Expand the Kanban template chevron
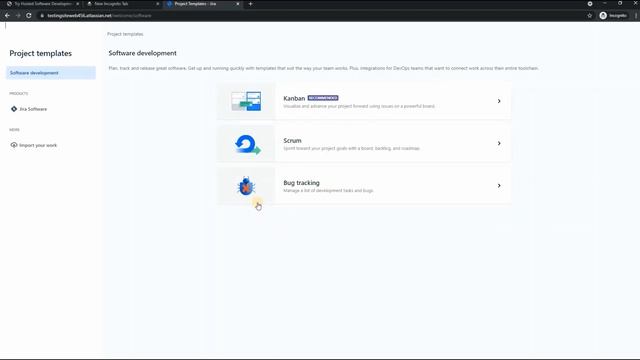640x360 pixels. [499, 101]
